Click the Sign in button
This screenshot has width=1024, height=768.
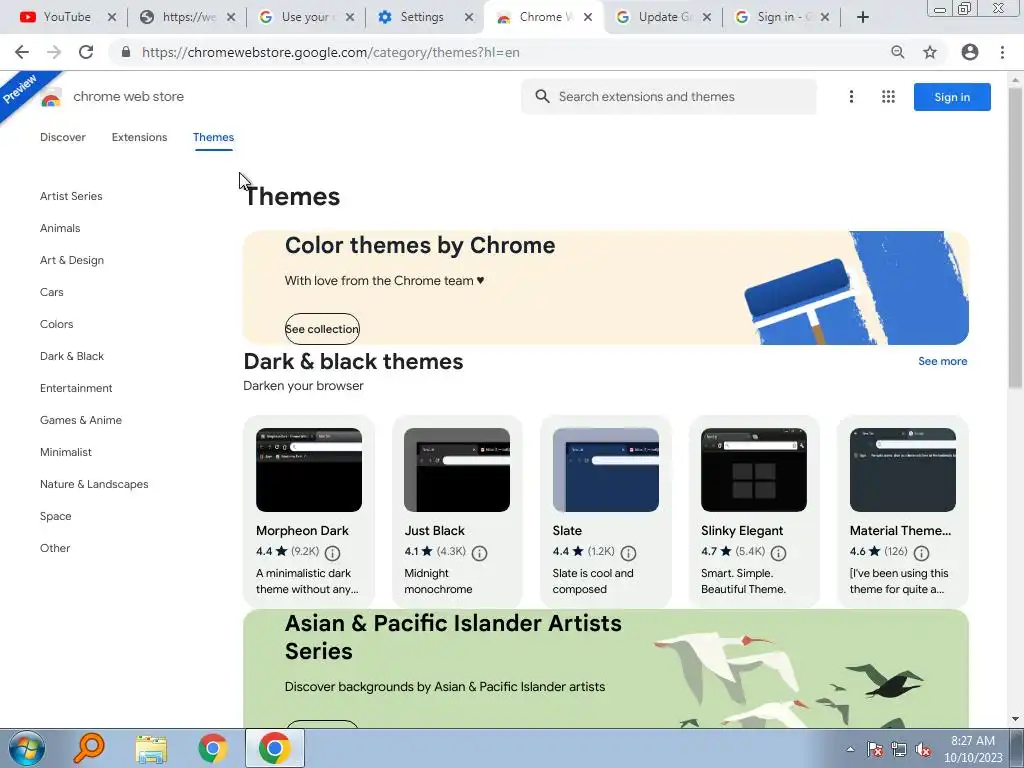pyautogui.click(x=952, y=97)
